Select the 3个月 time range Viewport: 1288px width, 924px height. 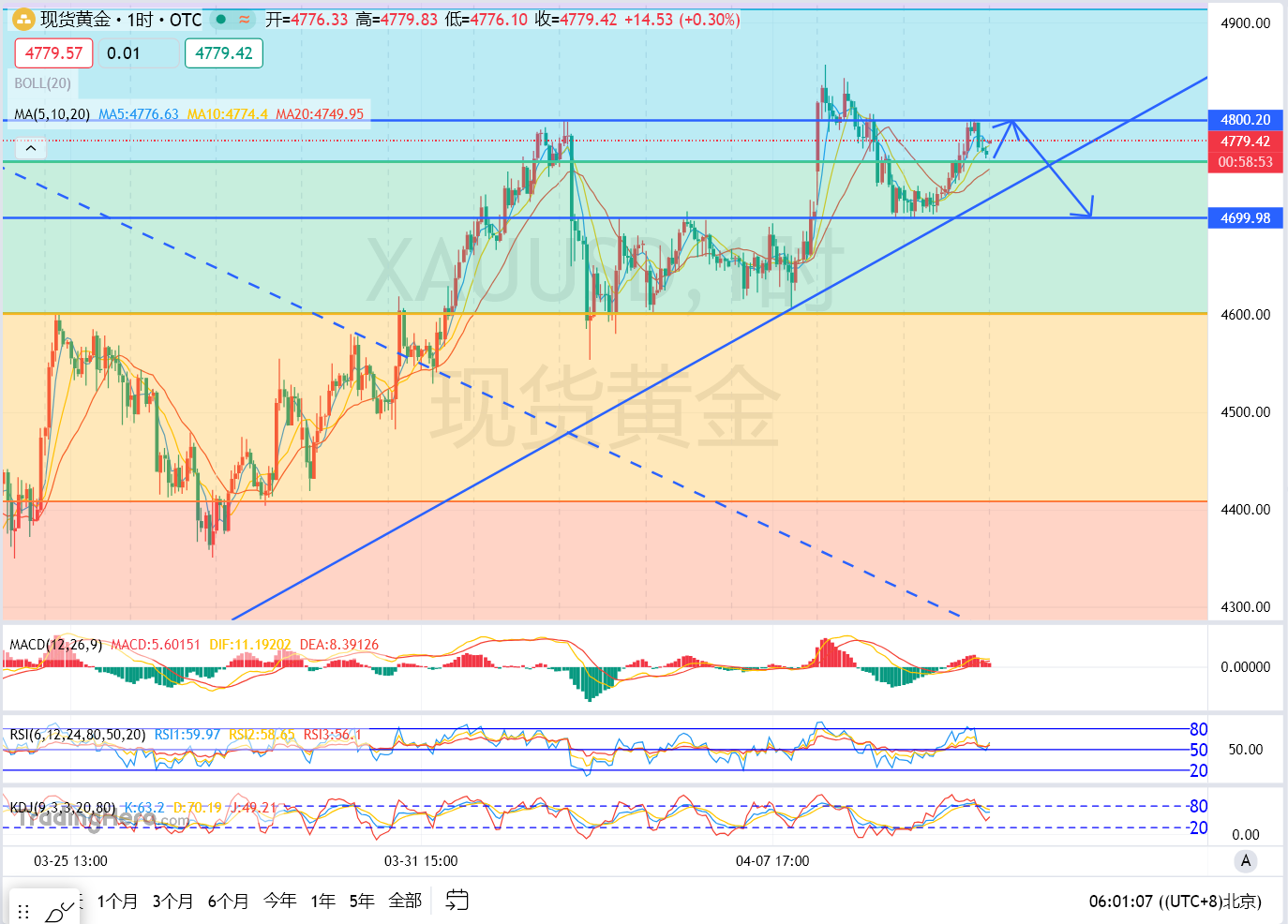click(172, 901)
